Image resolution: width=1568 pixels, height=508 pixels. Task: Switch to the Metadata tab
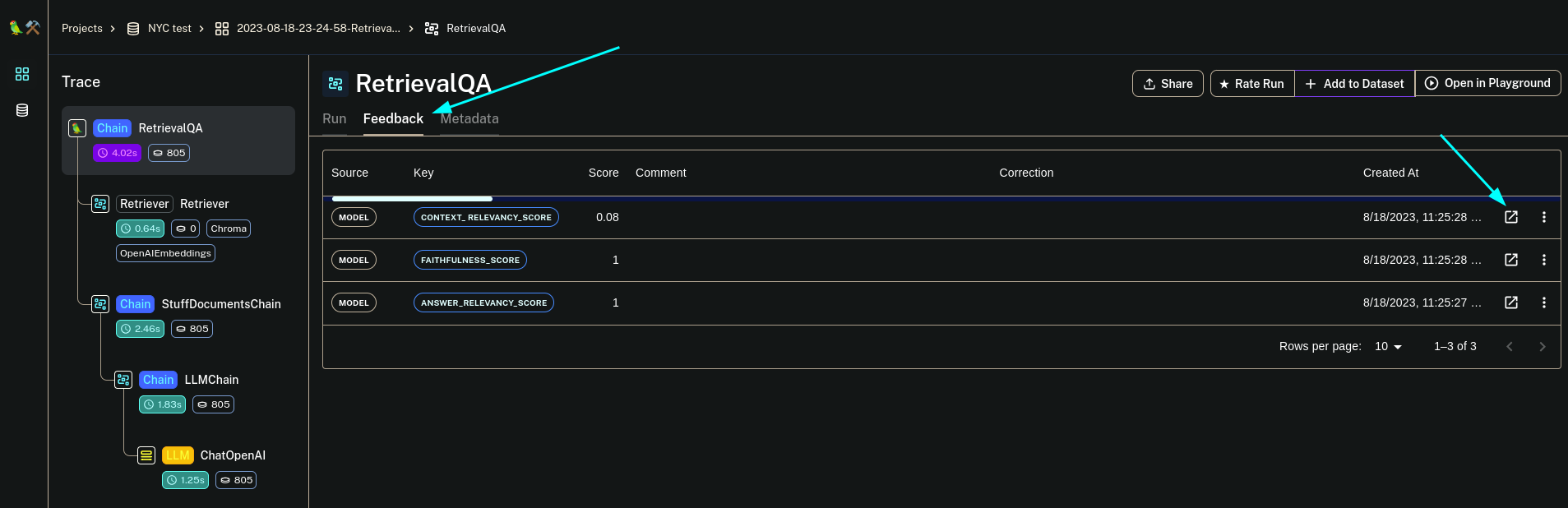[x=469, y=119]
